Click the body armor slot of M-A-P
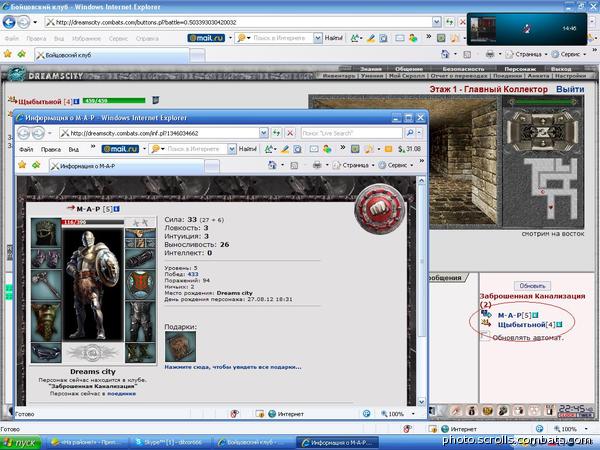Image resolution: width=600 pixels, height=450 pixels. click(46, 321)
